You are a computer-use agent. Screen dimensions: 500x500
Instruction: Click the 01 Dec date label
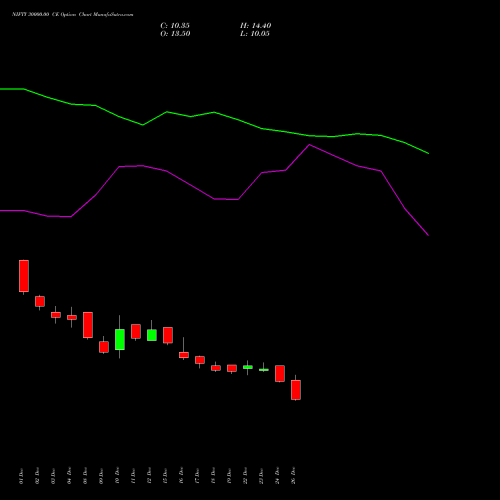coord(21,476)
